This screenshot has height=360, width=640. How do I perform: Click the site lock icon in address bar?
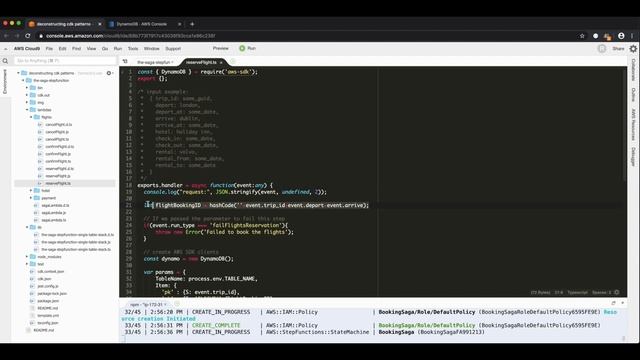click(x=41, y=36)
